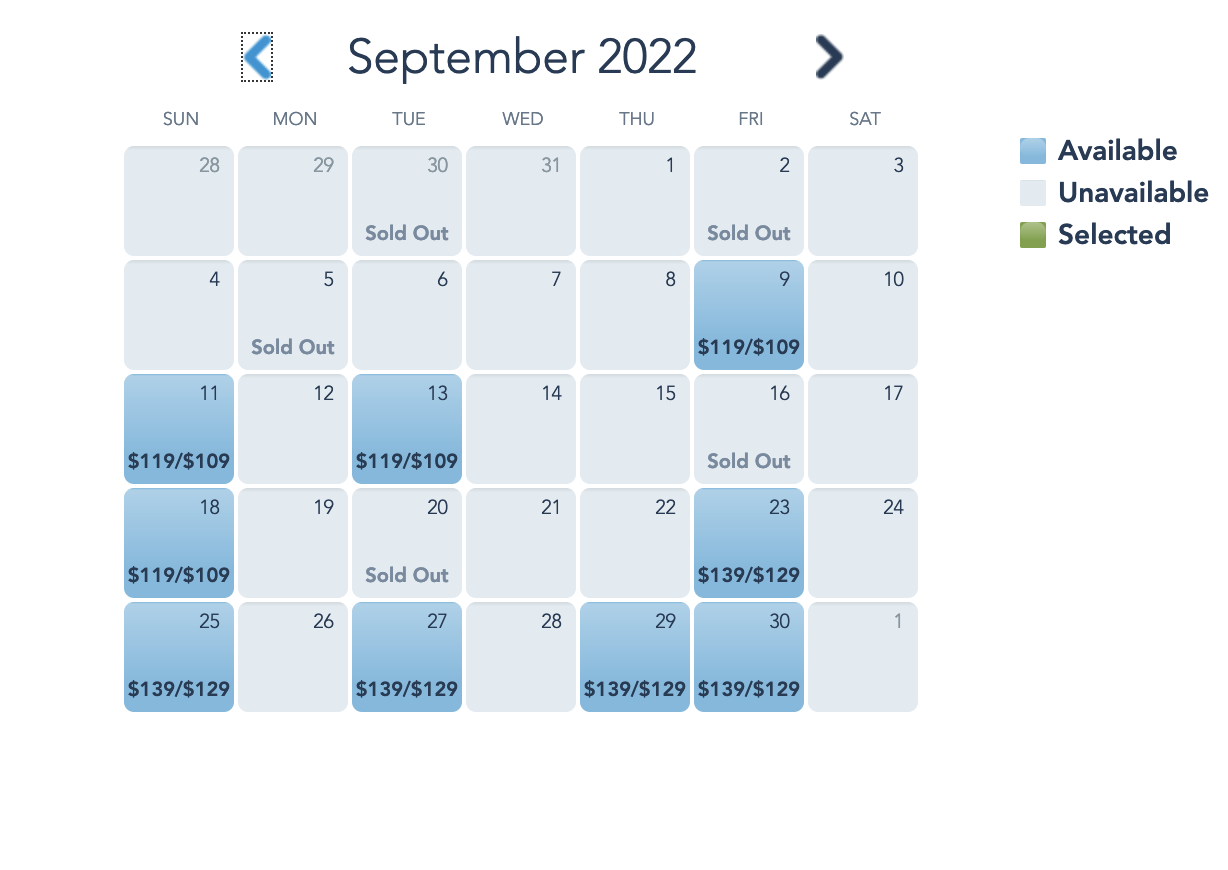Click sold-out September 5 cell
Screen dimensions: 1228x870
tap(293, 315)
